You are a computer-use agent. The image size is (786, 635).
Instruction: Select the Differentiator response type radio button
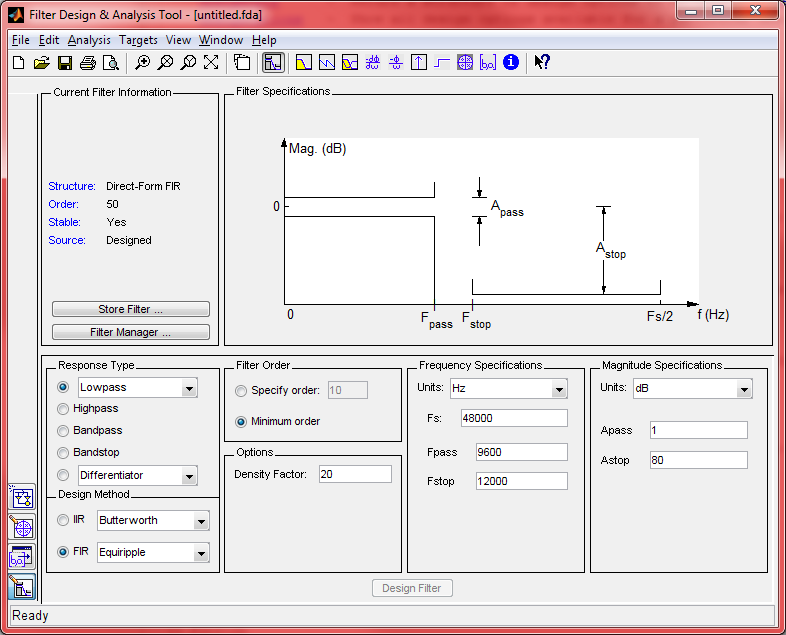63,475
